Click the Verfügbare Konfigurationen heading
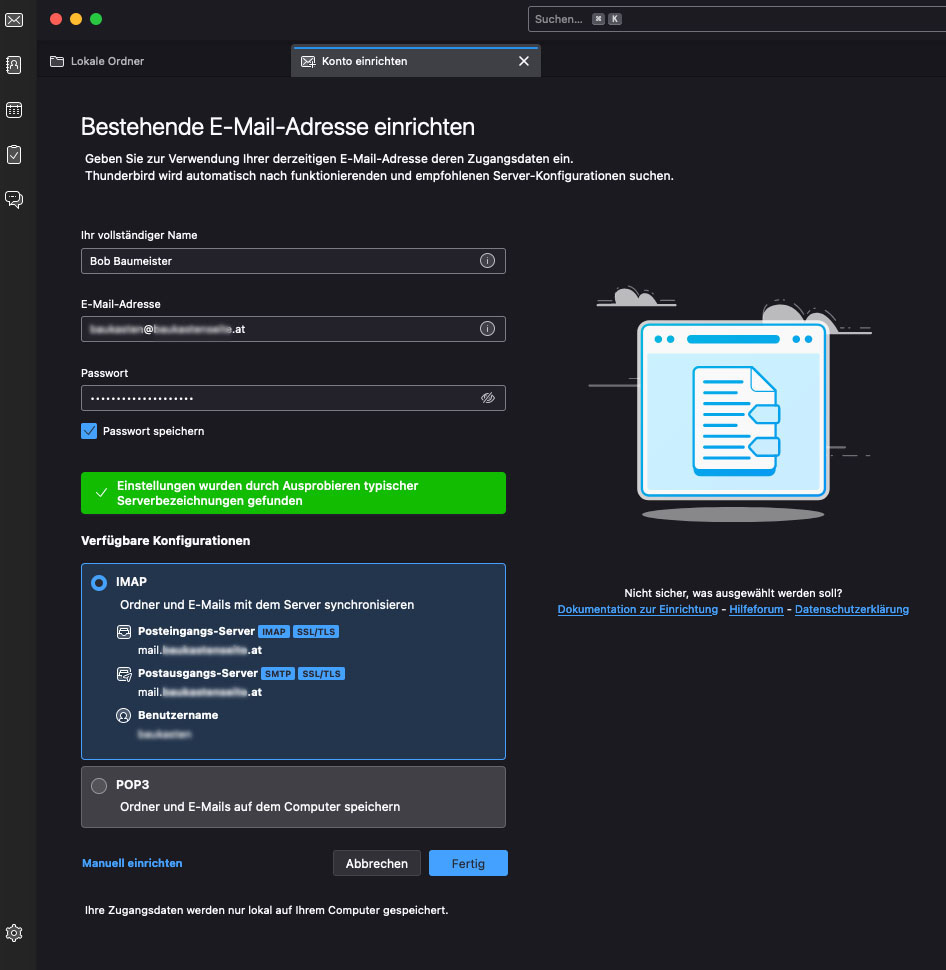946x970 pixels. tap(165, 541)
